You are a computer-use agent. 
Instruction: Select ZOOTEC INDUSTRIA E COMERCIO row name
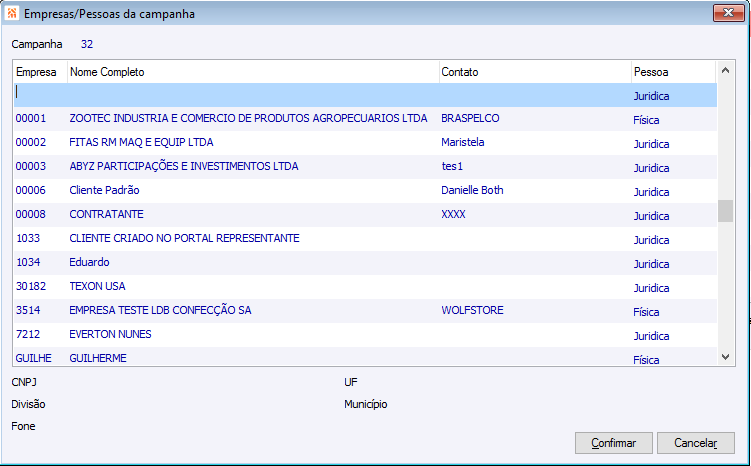click(248, 118)
